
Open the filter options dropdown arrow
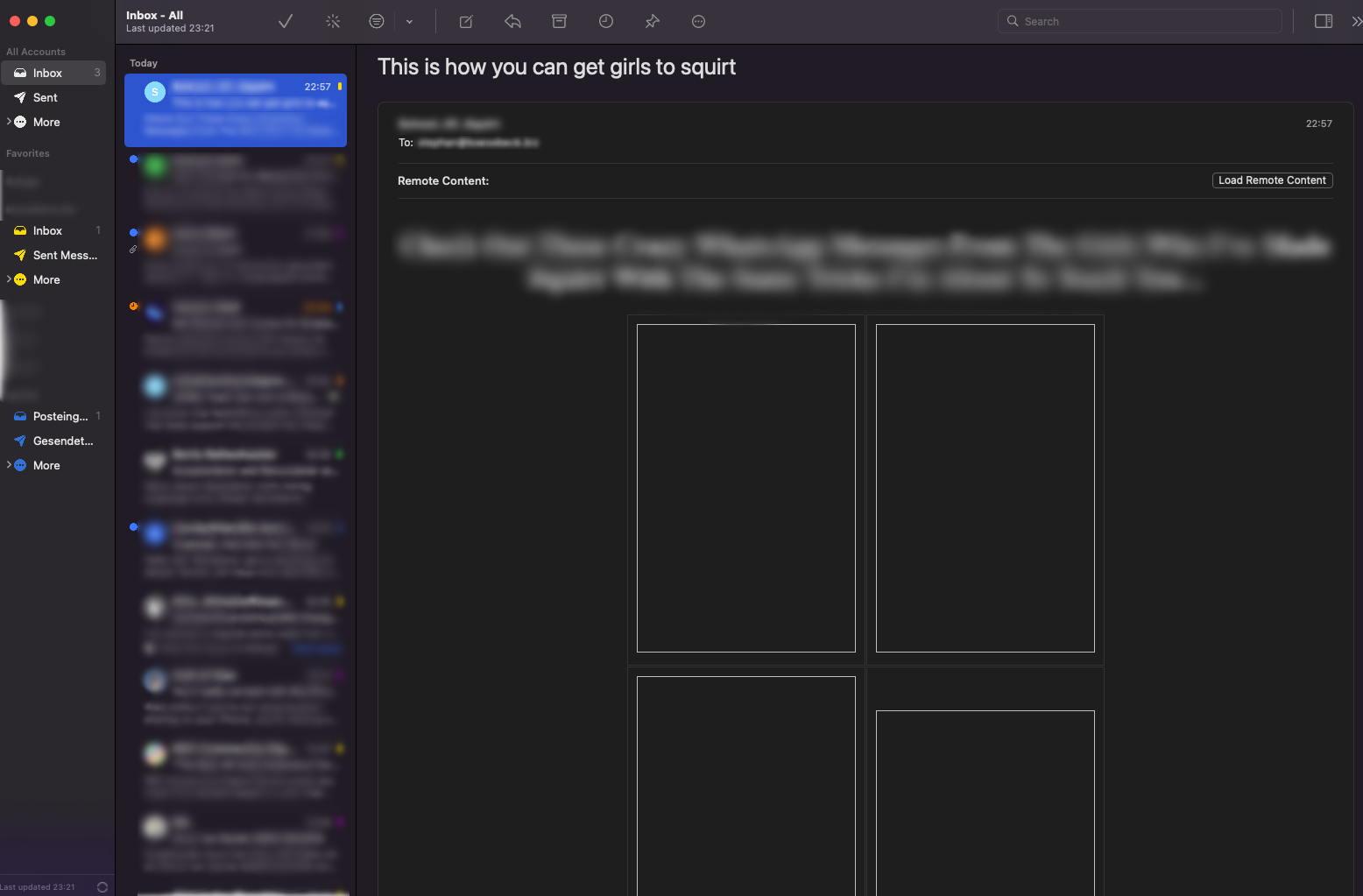(409, 22)
